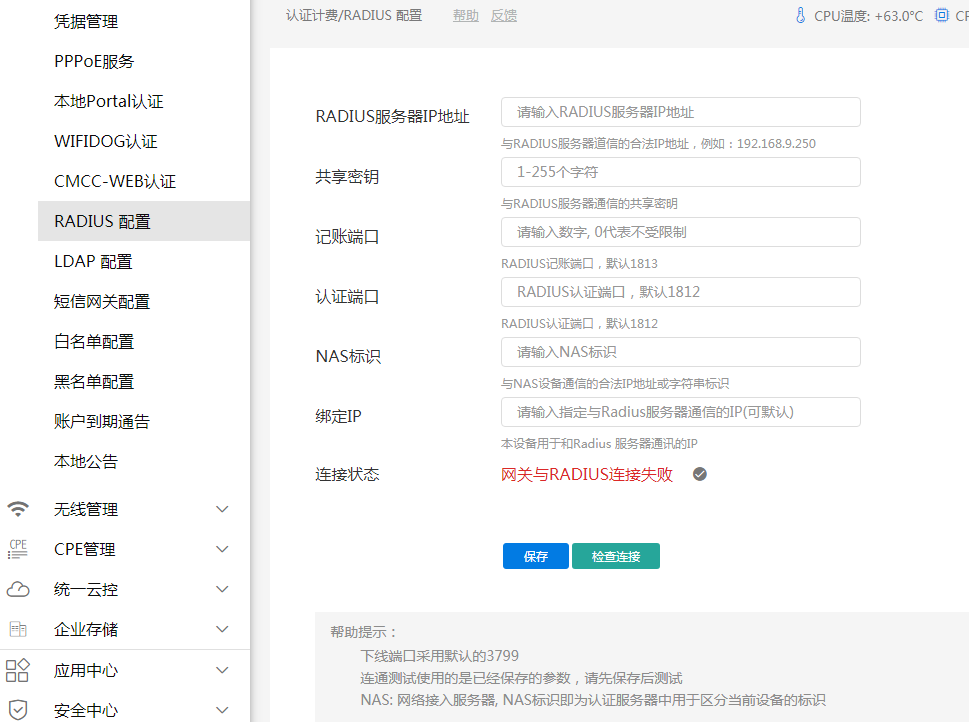Image resolution: width=969 pixels, height=722 pixels.
Task: Open the PPPoE服务 menu item
Action: (94, 61)
